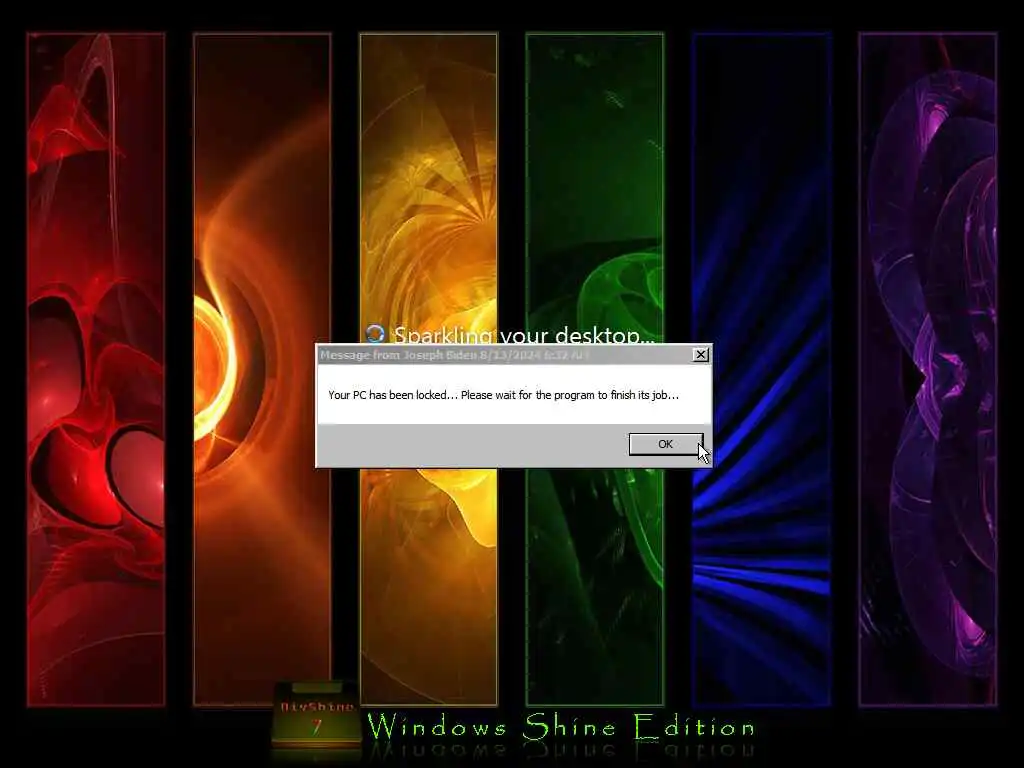Click the BivShine 7 logo box
1024x768 pixels.
tap(317, 716)
